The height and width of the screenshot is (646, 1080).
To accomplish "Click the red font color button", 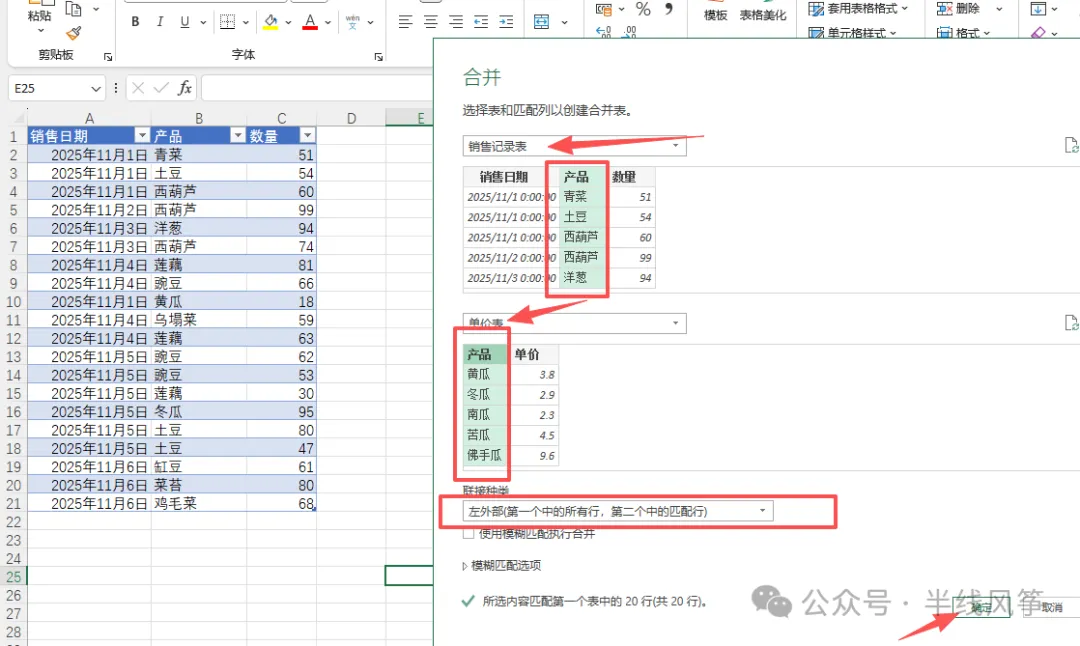I will (x=310, y=22).
